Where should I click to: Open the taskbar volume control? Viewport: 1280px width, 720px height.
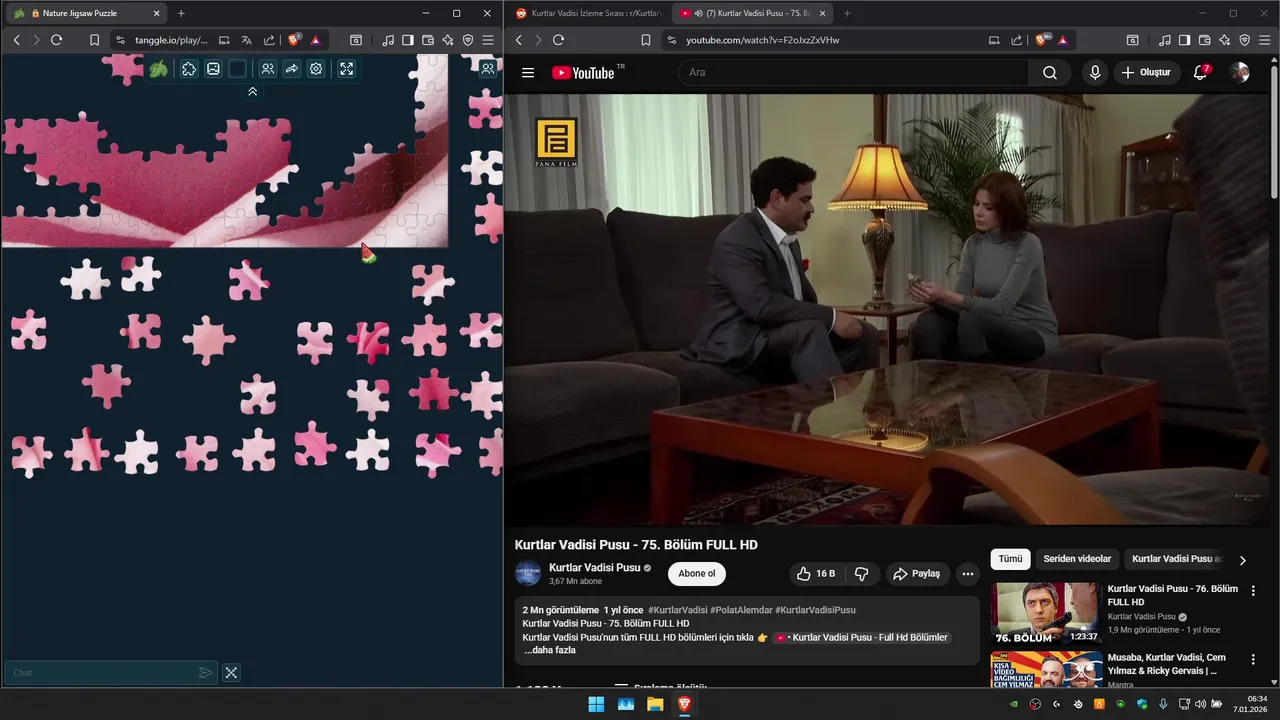point(1201,704)
